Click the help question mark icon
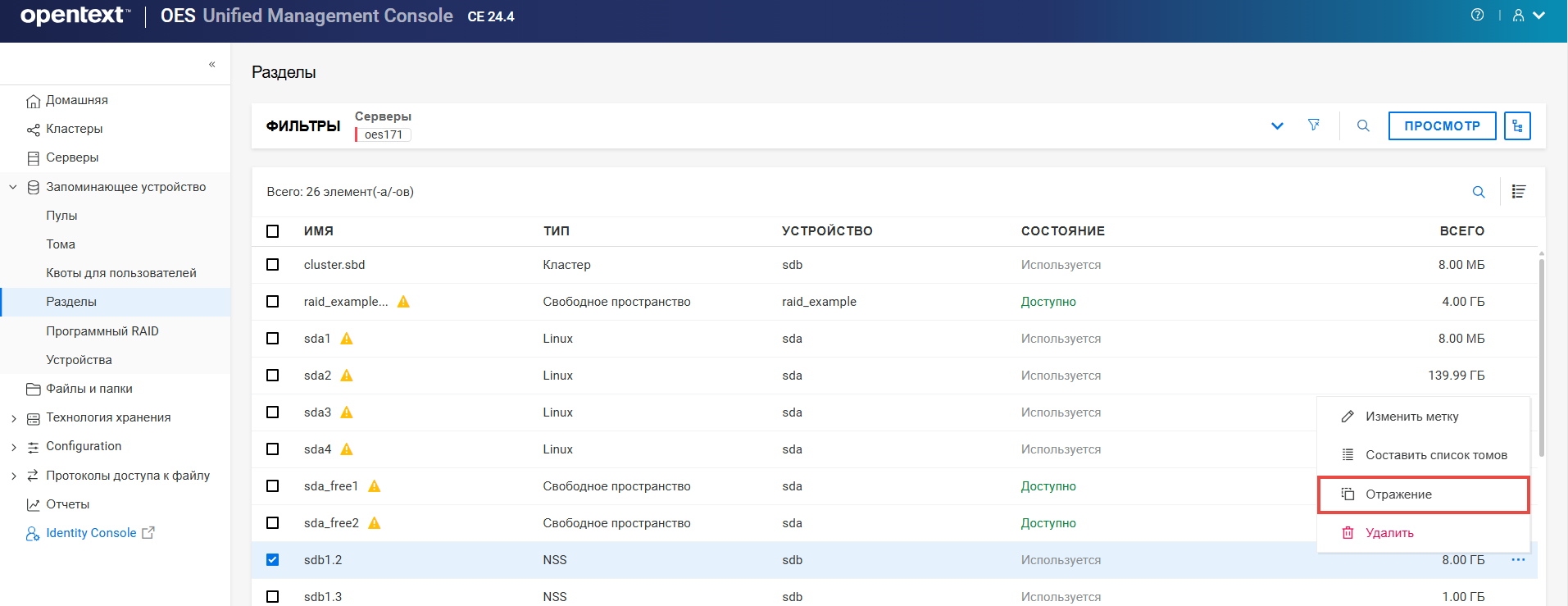Image resolution: width=1568 pixels, height=606 pixels. click(1477, 15)
